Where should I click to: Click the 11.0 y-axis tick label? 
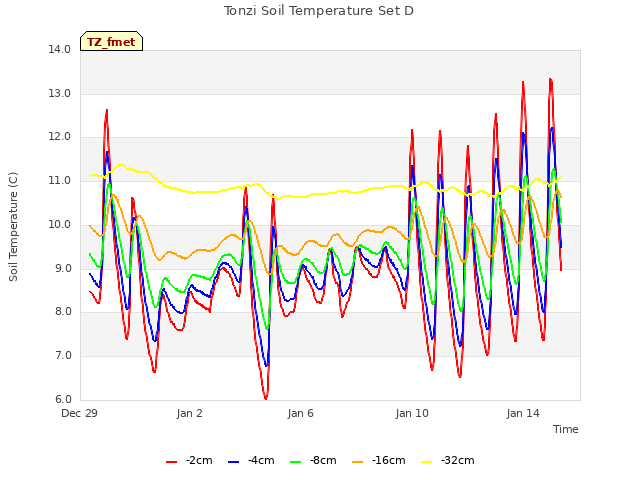coord(60,180)
